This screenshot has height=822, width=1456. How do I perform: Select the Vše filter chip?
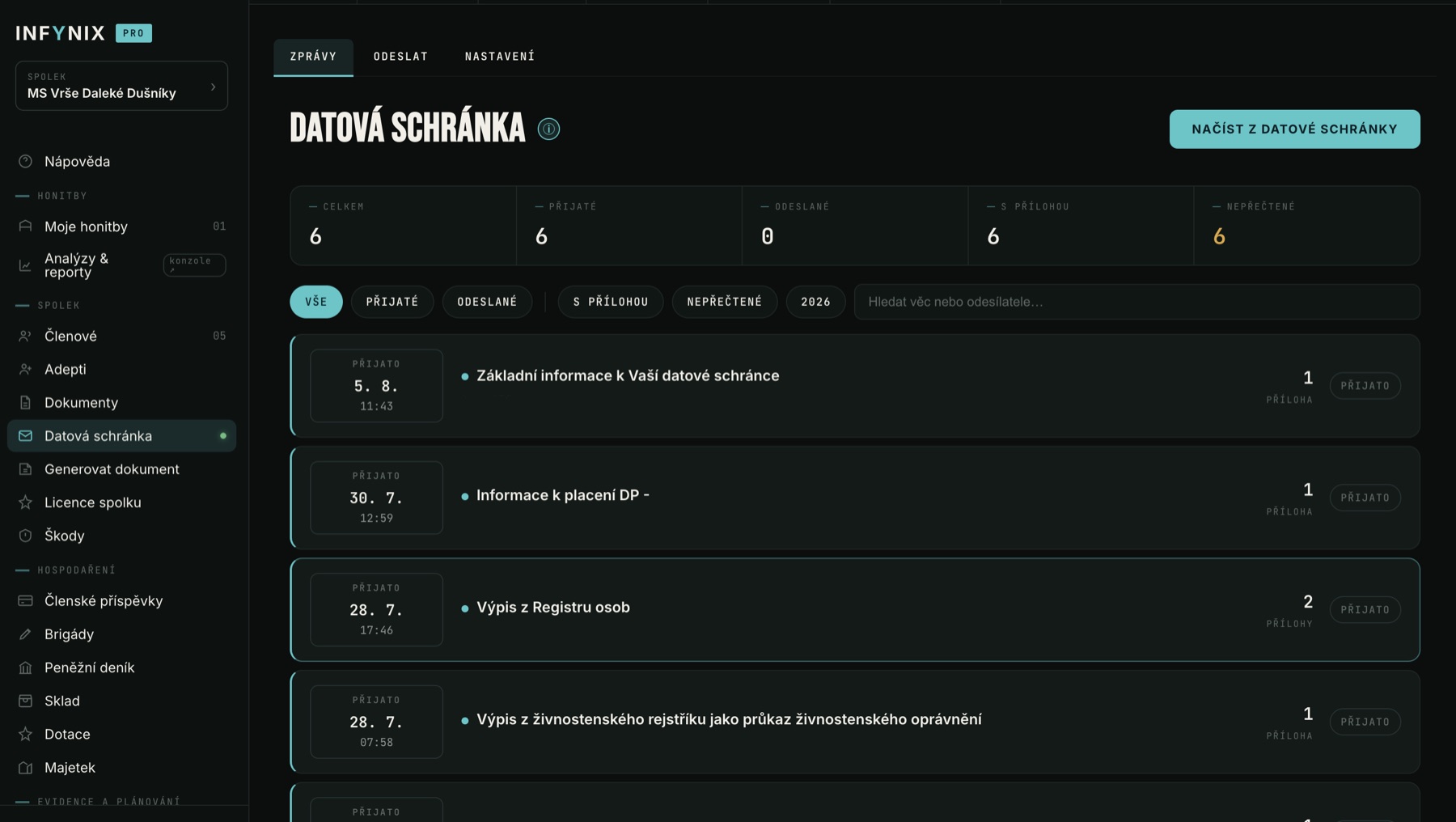point(316,302)
